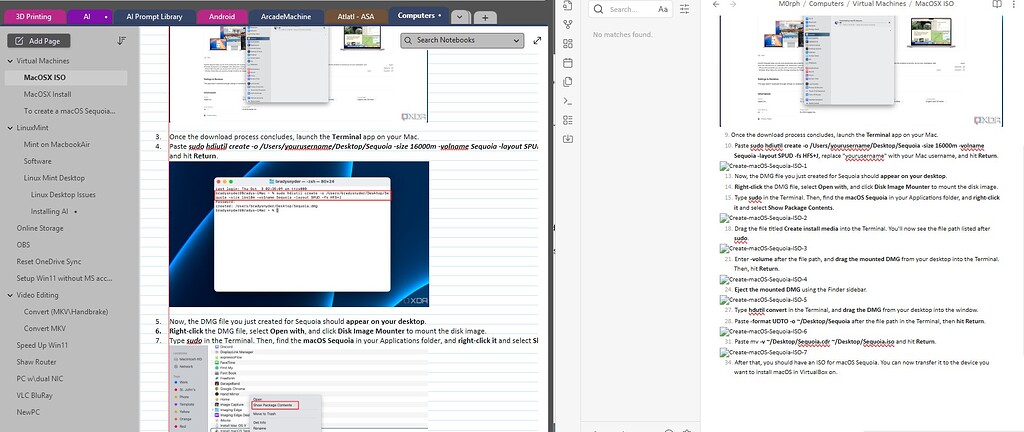The image size is (1024, 432).
Task: Switch to the ArcadeMachine section tab
Action: [286, 17]
